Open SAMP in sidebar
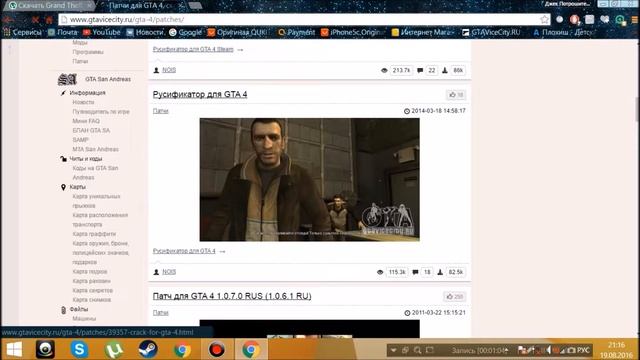The width and height of the screenshot is (640, 360). (x=80, y=140)
